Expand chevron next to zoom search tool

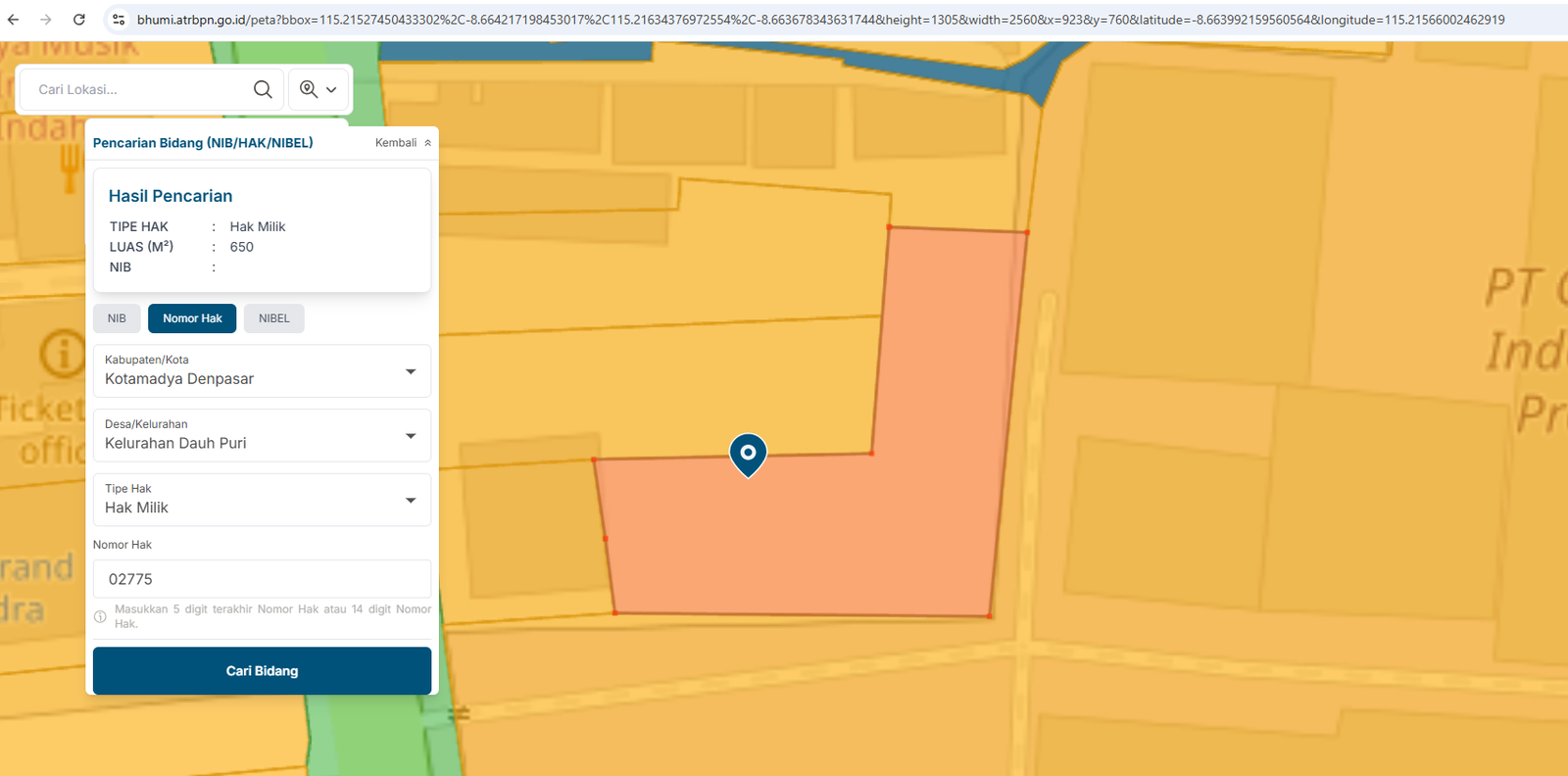[331, 90]
